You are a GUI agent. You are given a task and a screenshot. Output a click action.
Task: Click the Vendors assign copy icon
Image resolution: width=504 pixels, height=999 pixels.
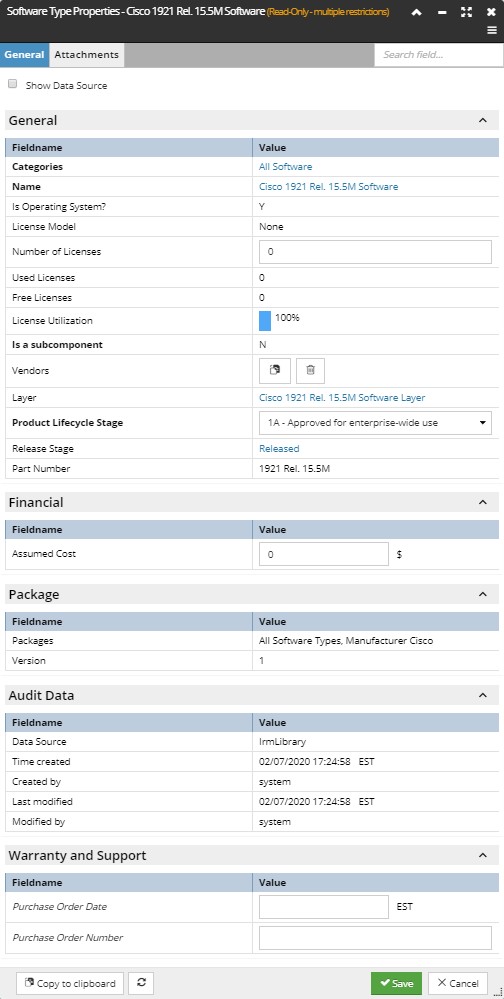[275, 370]
